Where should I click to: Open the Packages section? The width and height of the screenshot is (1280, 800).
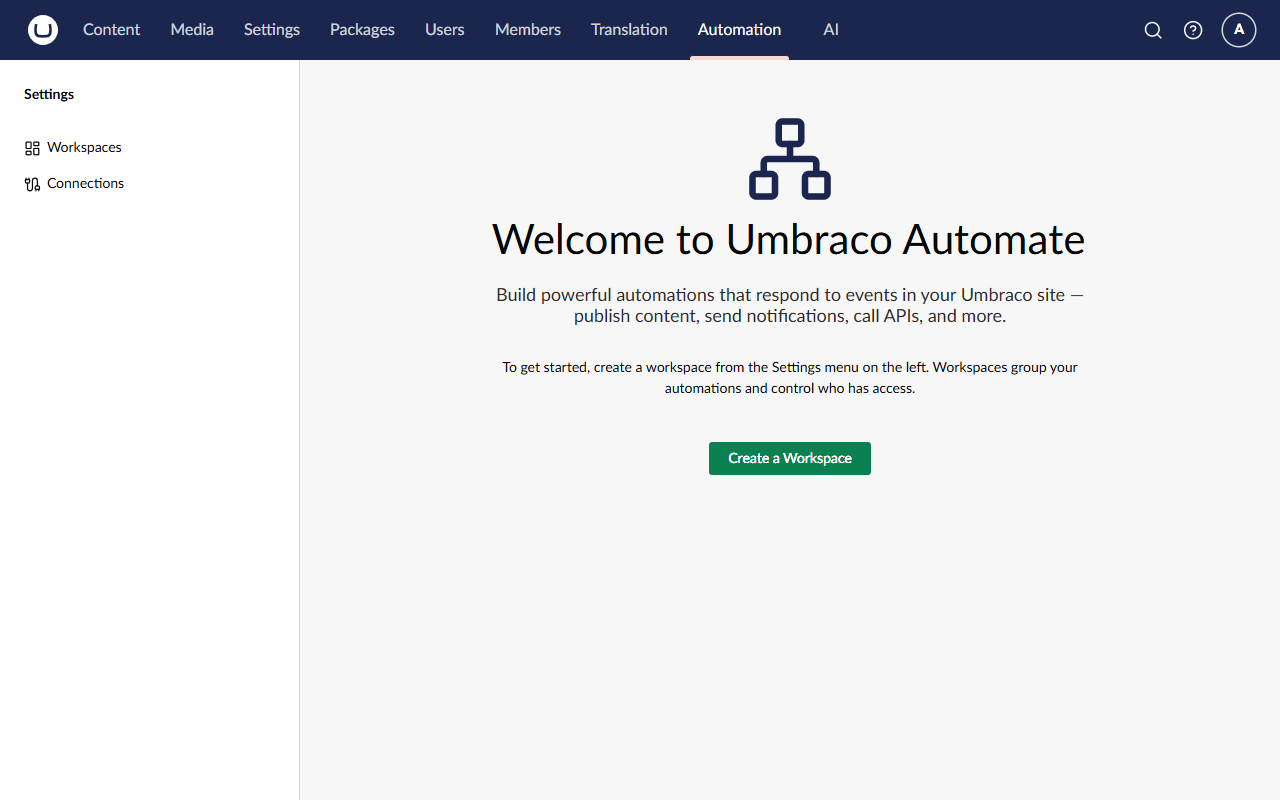362,30
